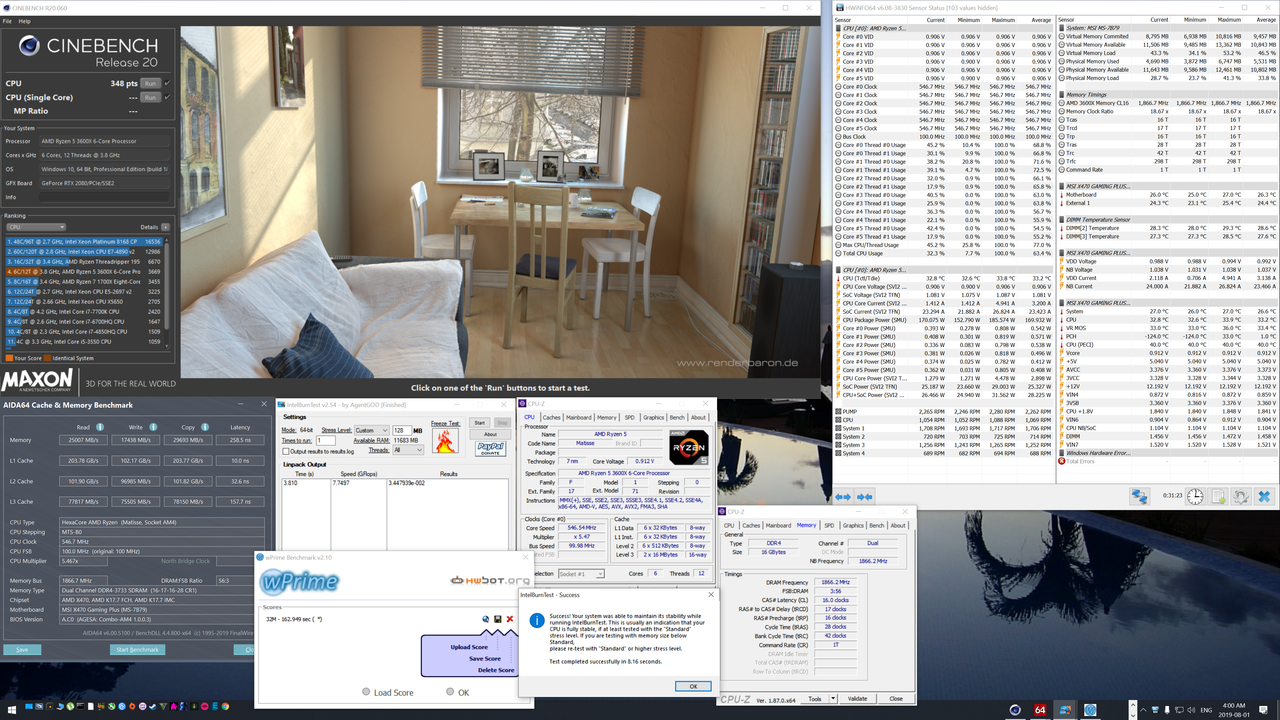Click the Times to run input field
This screenshot has width=1280, height=720.
pyautogui.click(x=326, y=441)
